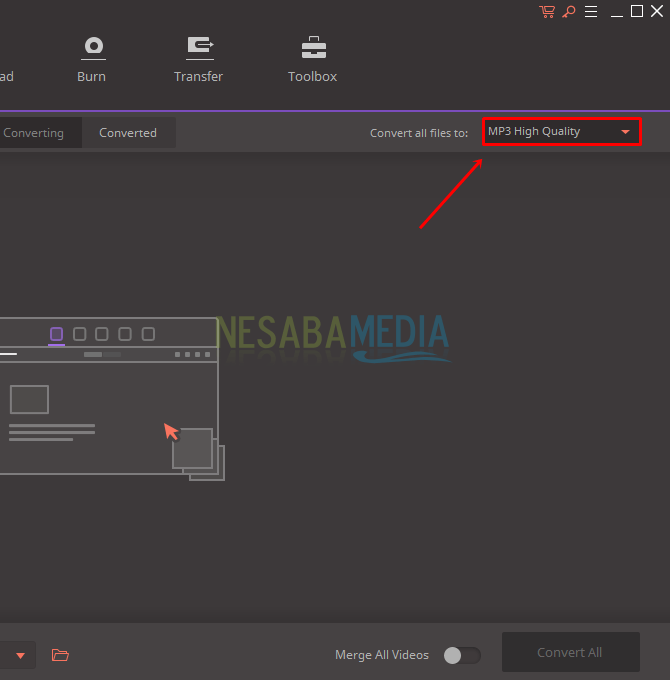Open the Burn disc section

click(93, 48)
